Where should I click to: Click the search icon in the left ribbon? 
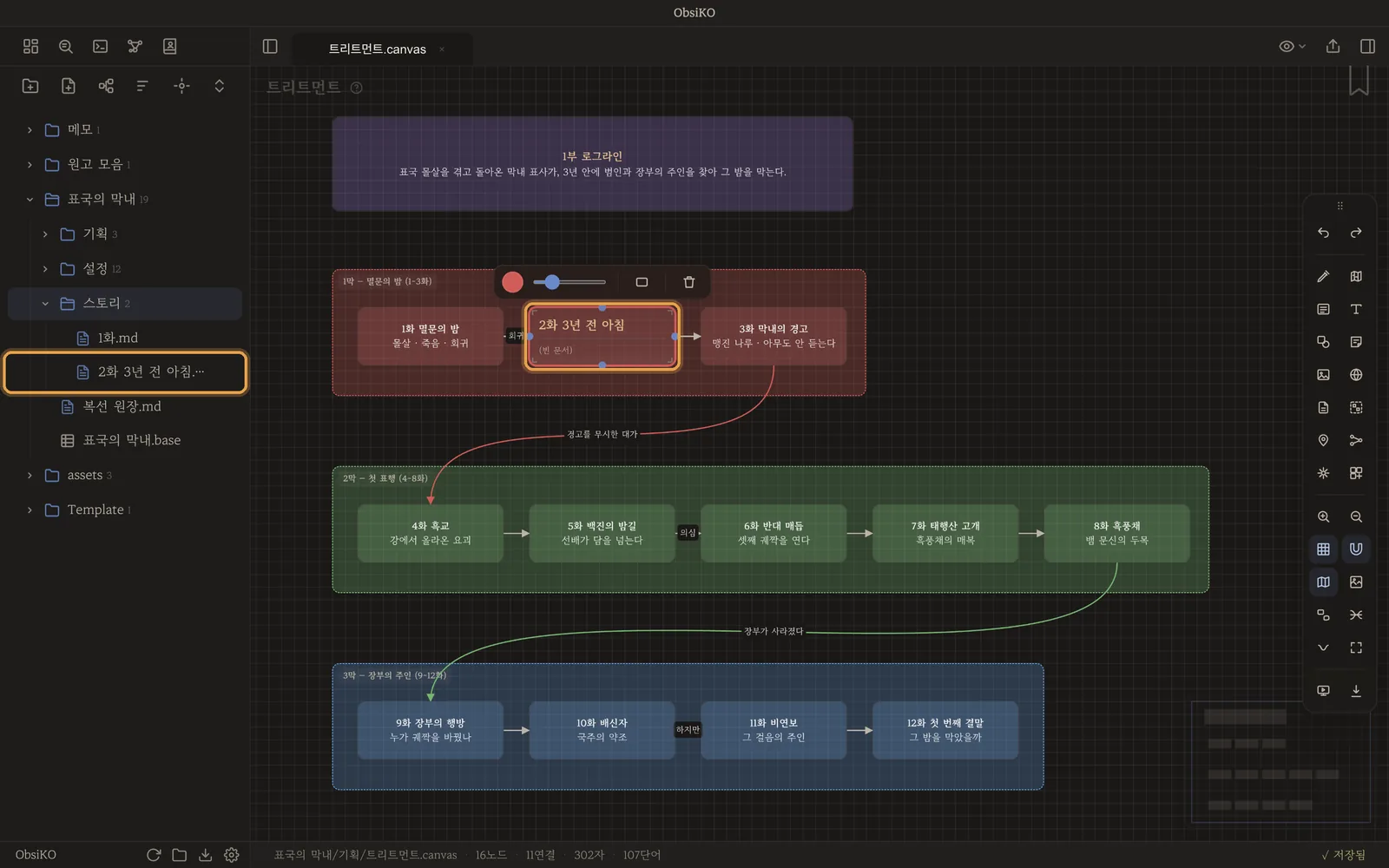pyautogui.click(x=65, y=46)
